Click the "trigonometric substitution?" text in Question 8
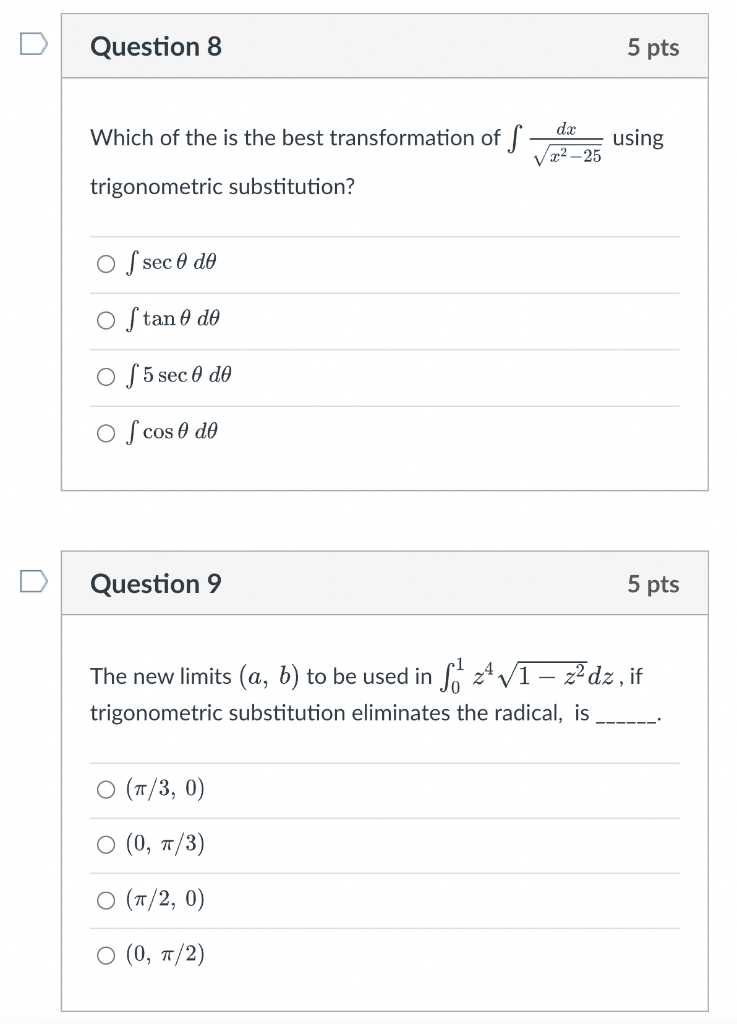This screenshot has width=737, height=1024. coord(222,187)
